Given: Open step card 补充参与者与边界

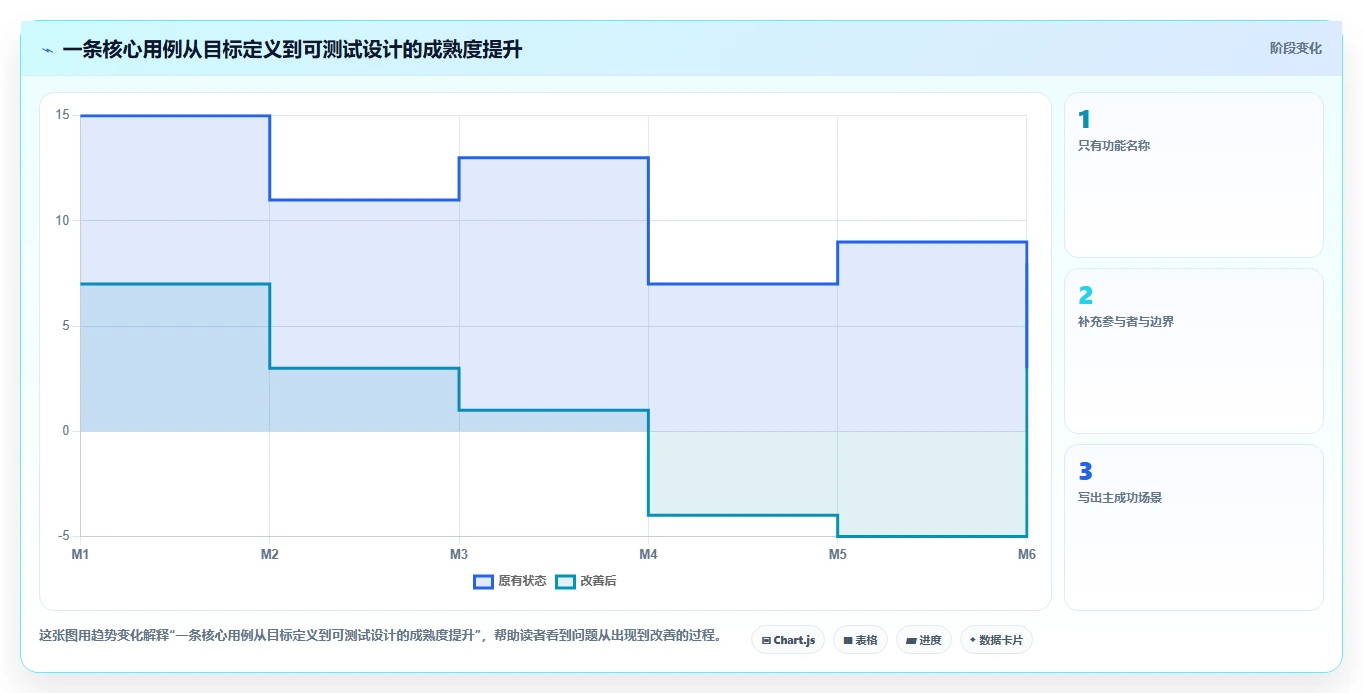Looking at the screenshot, I should click(1194, 351).
